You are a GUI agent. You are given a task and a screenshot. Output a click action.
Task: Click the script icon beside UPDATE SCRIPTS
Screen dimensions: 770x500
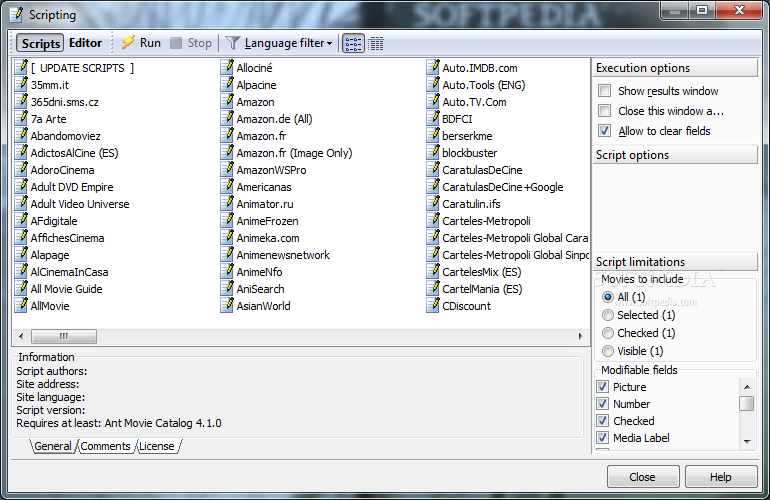pos(21,67)
